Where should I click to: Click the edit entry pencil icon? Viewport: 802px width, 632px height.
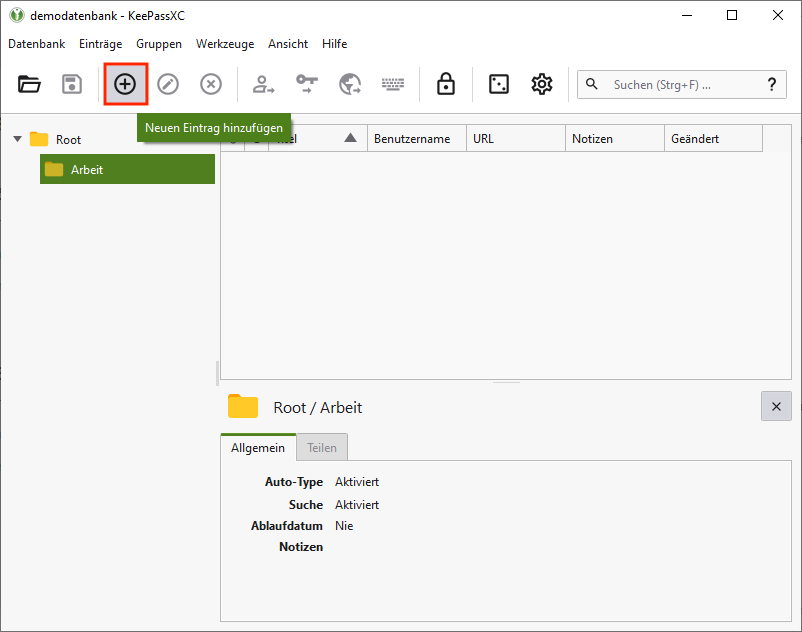[168, 85]
